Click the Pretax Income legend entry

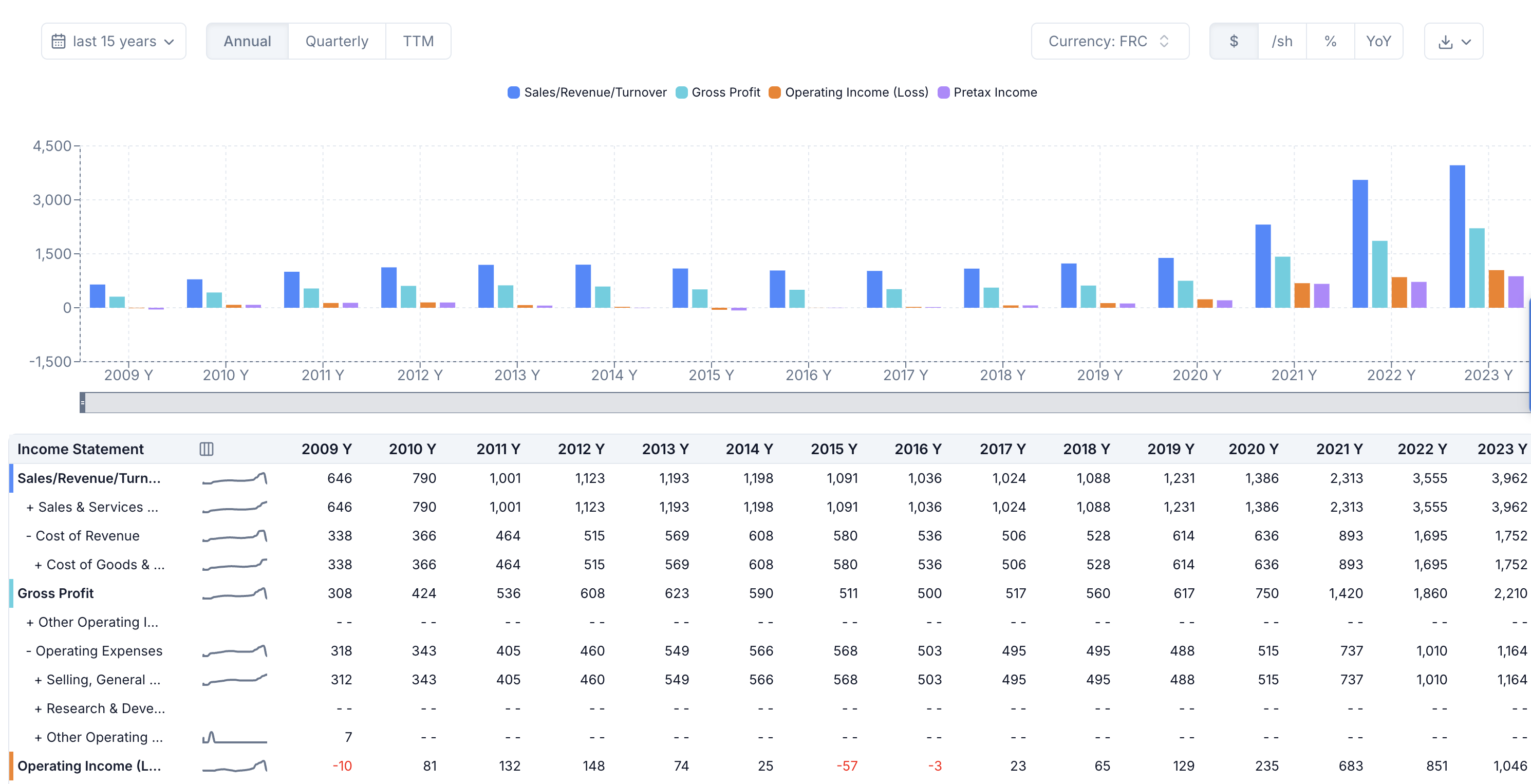point(987,92)
